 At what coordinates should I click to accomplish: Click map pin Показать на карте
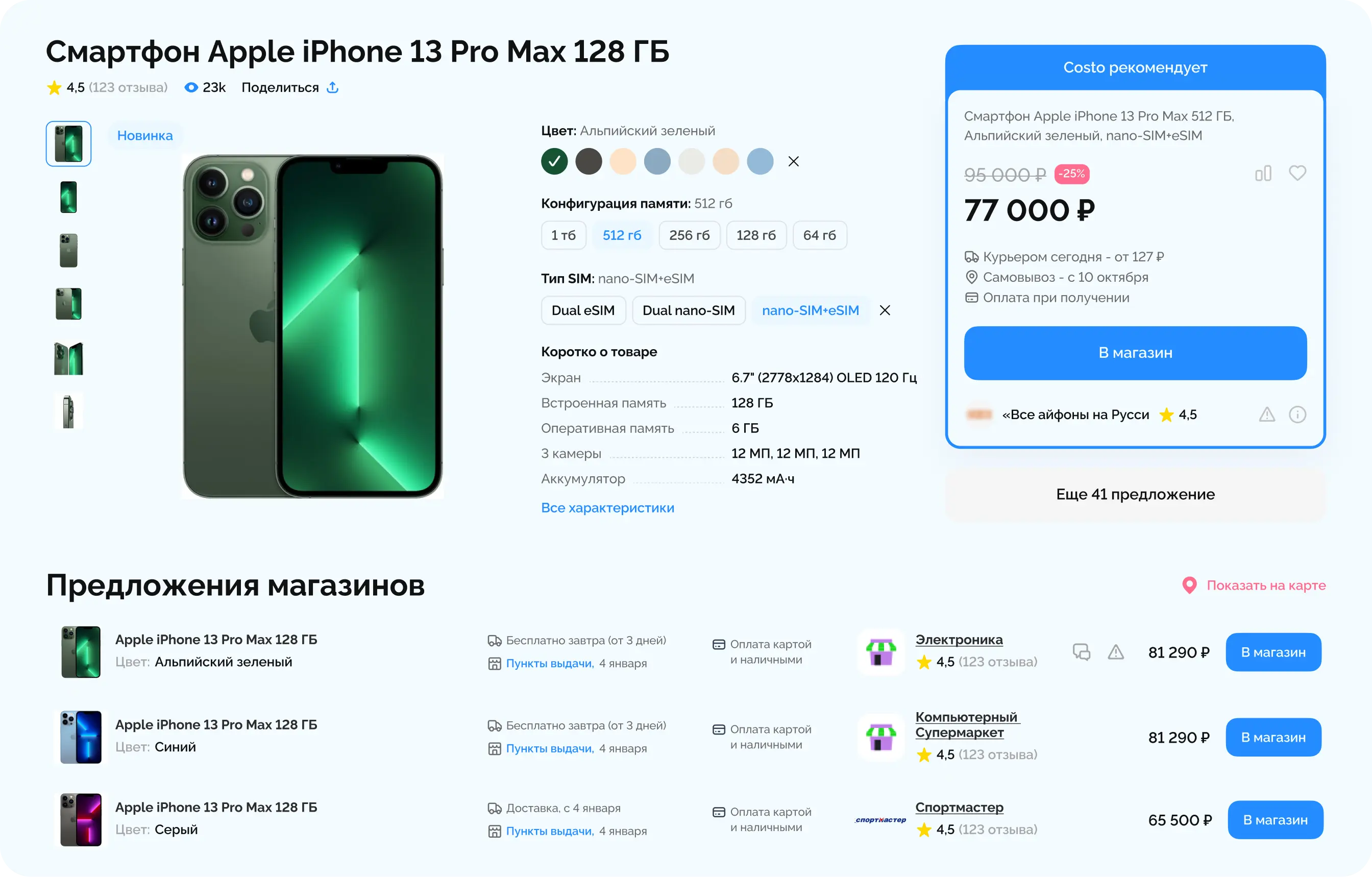tap(1254, 585)
